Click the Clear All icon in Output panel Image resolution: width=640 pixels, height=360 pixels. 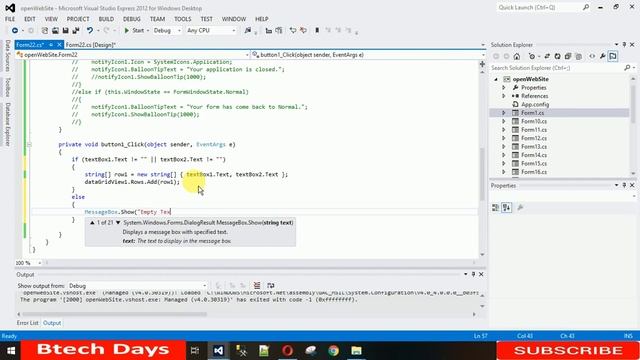pyautogui.click(x=257, y=285)
